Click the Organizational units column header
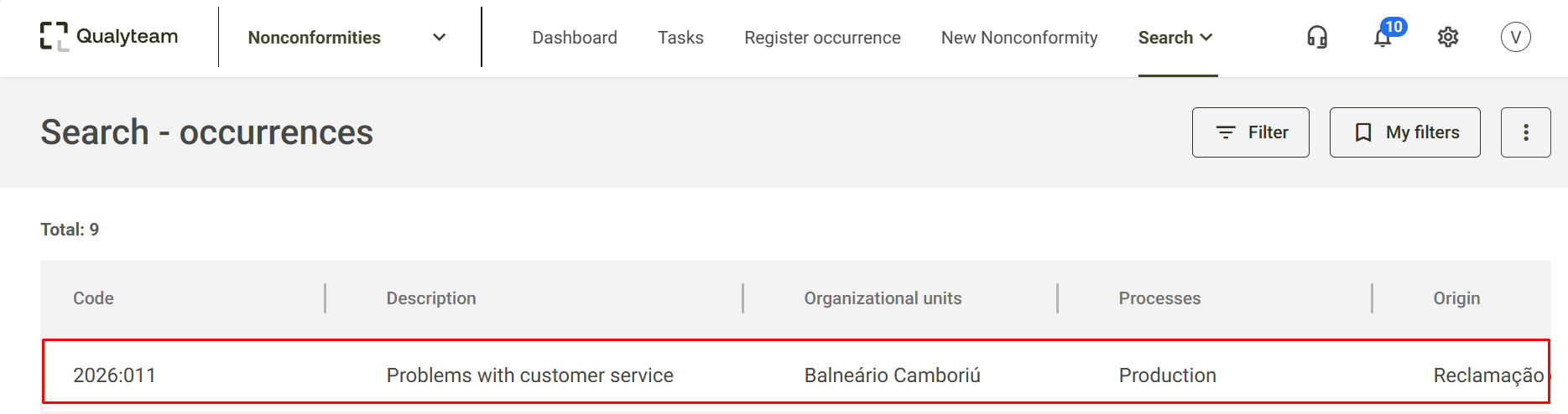The width and height of the screenshot is (1568, 414). [883, 298]
